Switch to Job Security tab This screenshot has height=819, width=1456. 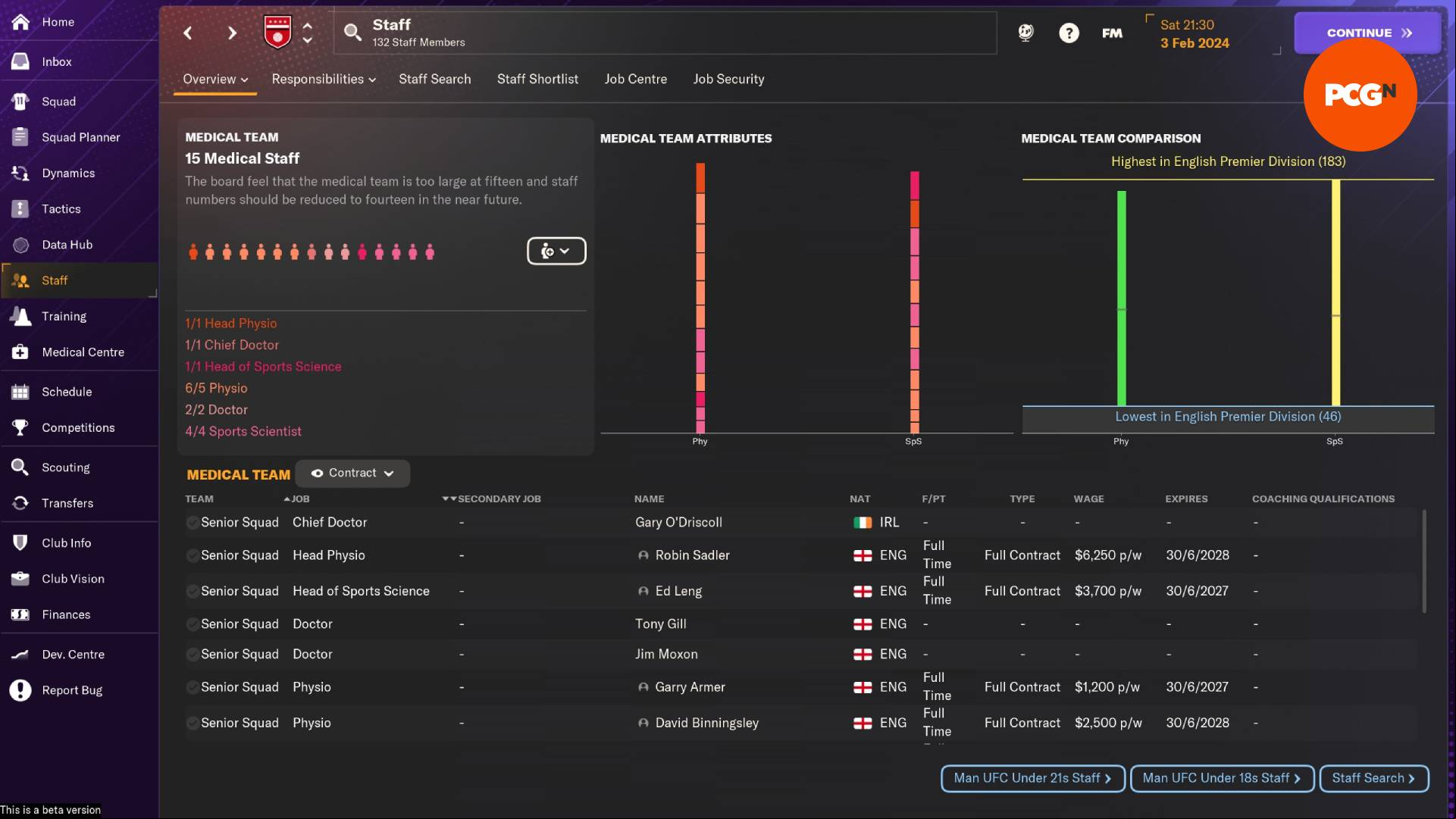pos(728,79)
